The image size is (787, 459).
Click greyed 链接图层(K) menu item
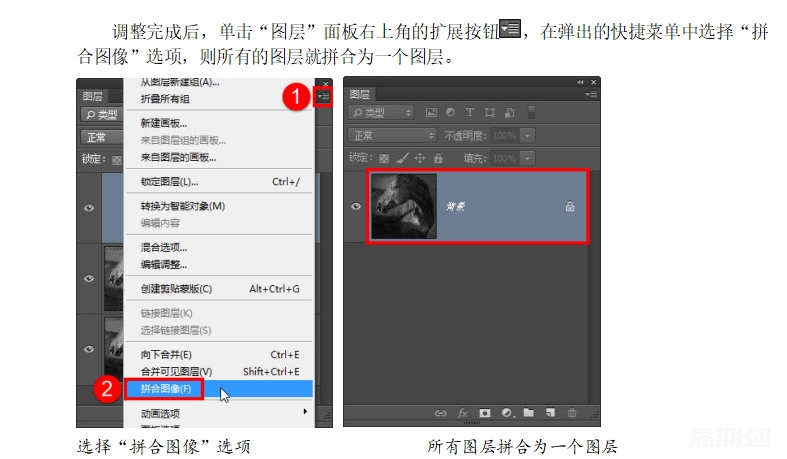pyautogui.click(x=219, y=314)
